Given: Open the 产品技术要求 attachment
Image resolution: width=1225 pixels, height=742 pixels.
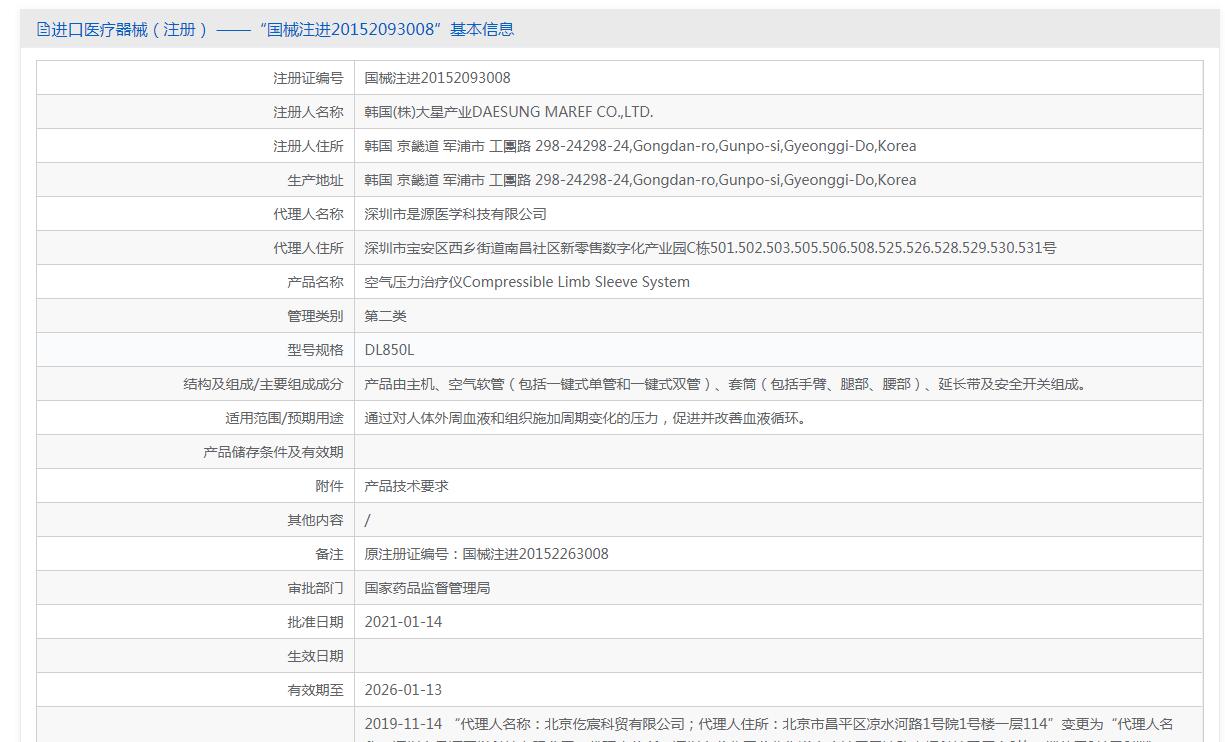Looking at the screenshot, I should point(406,486).
